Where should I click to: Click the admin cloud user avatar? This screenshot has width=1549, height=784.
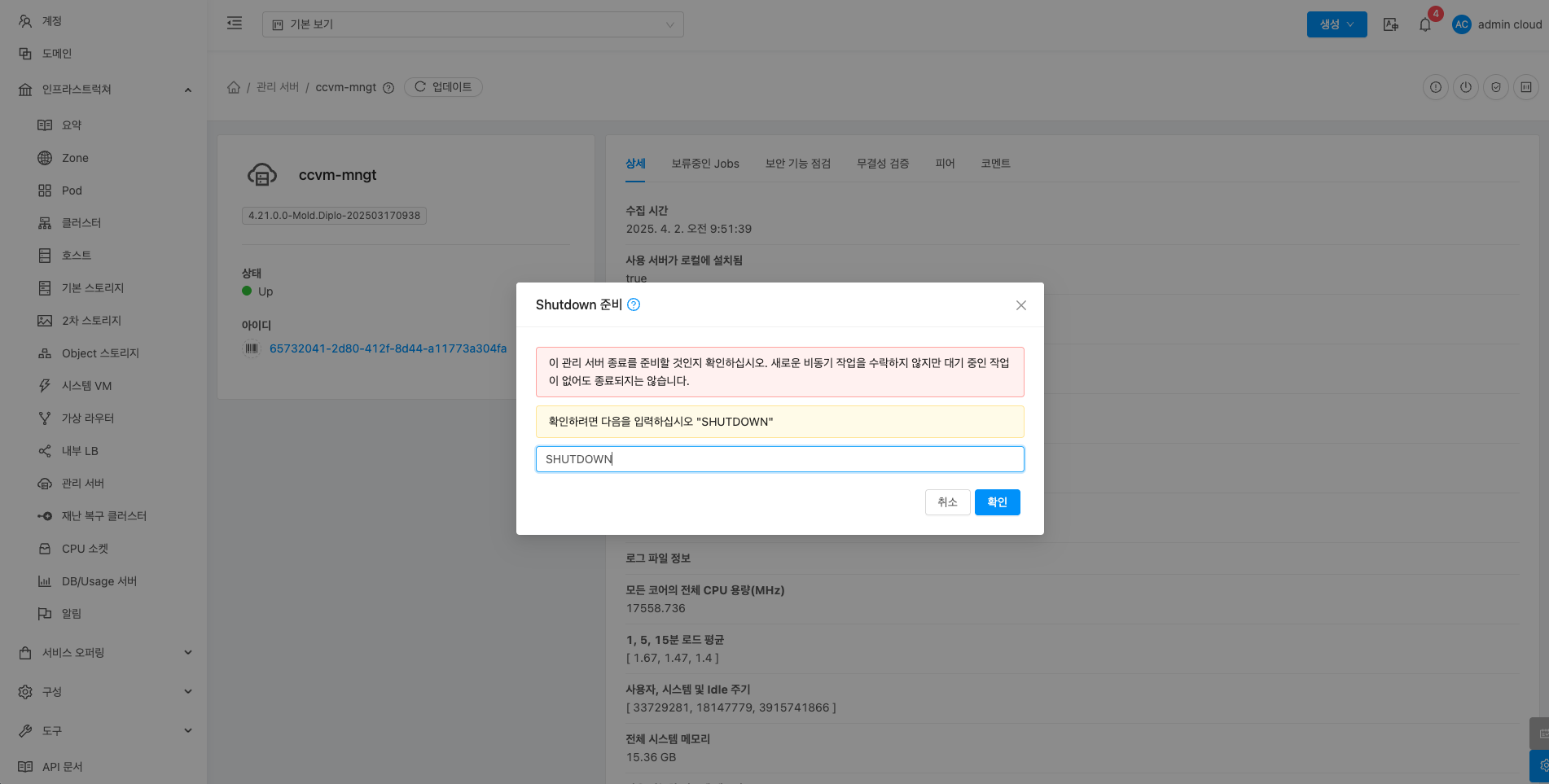point(1461,24)
